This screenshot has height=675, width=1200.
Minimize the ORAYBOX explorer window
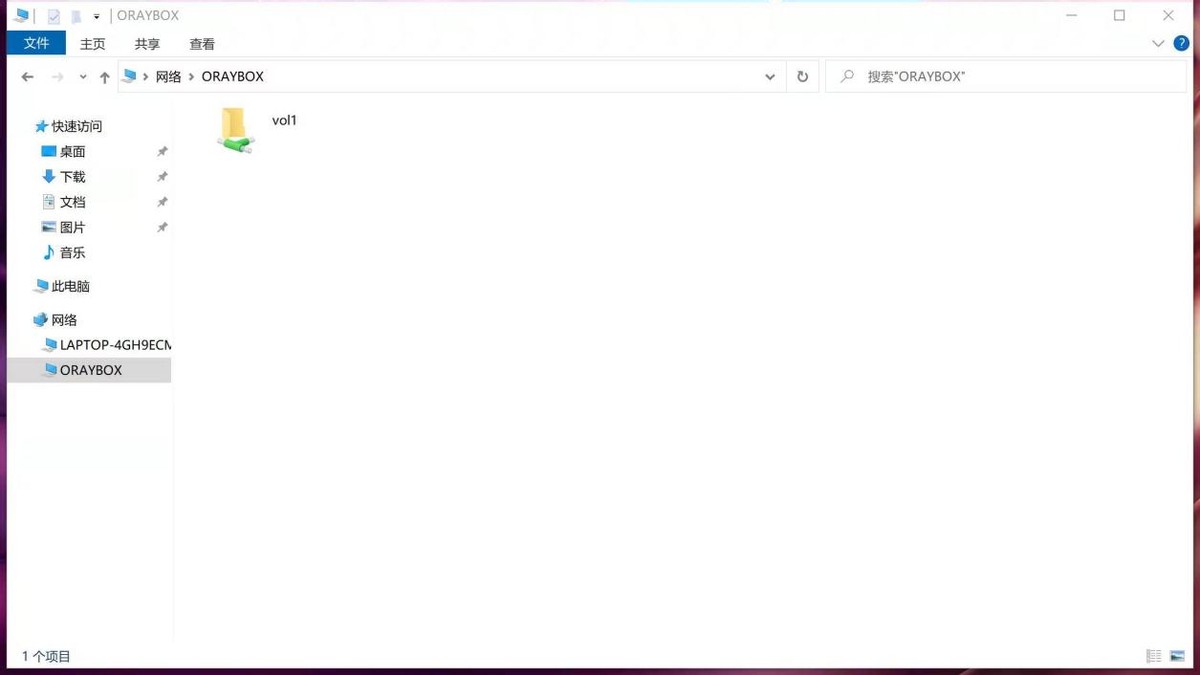tap(1071, 16)
